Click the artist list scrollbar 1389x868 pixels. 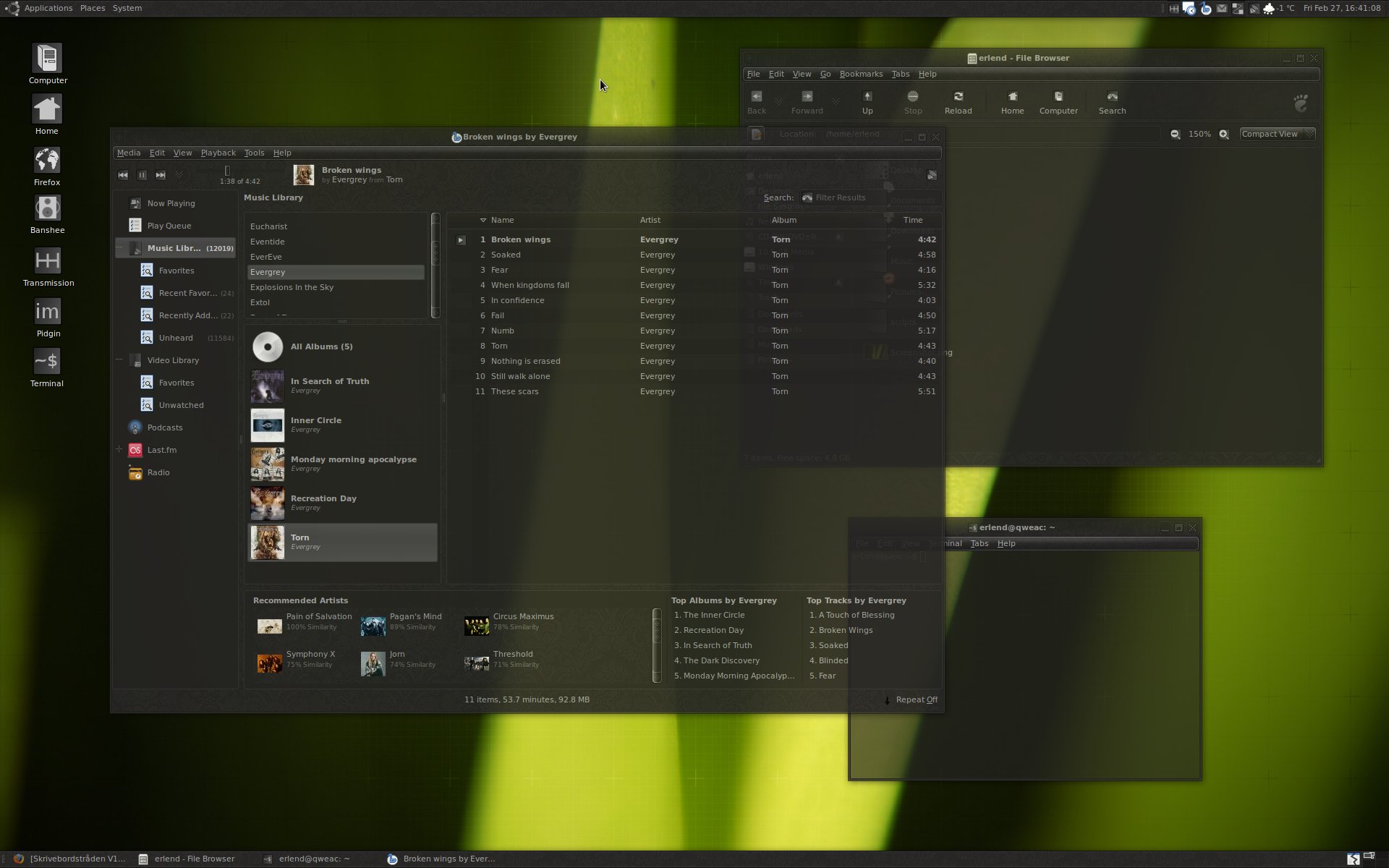pos(435,265)
